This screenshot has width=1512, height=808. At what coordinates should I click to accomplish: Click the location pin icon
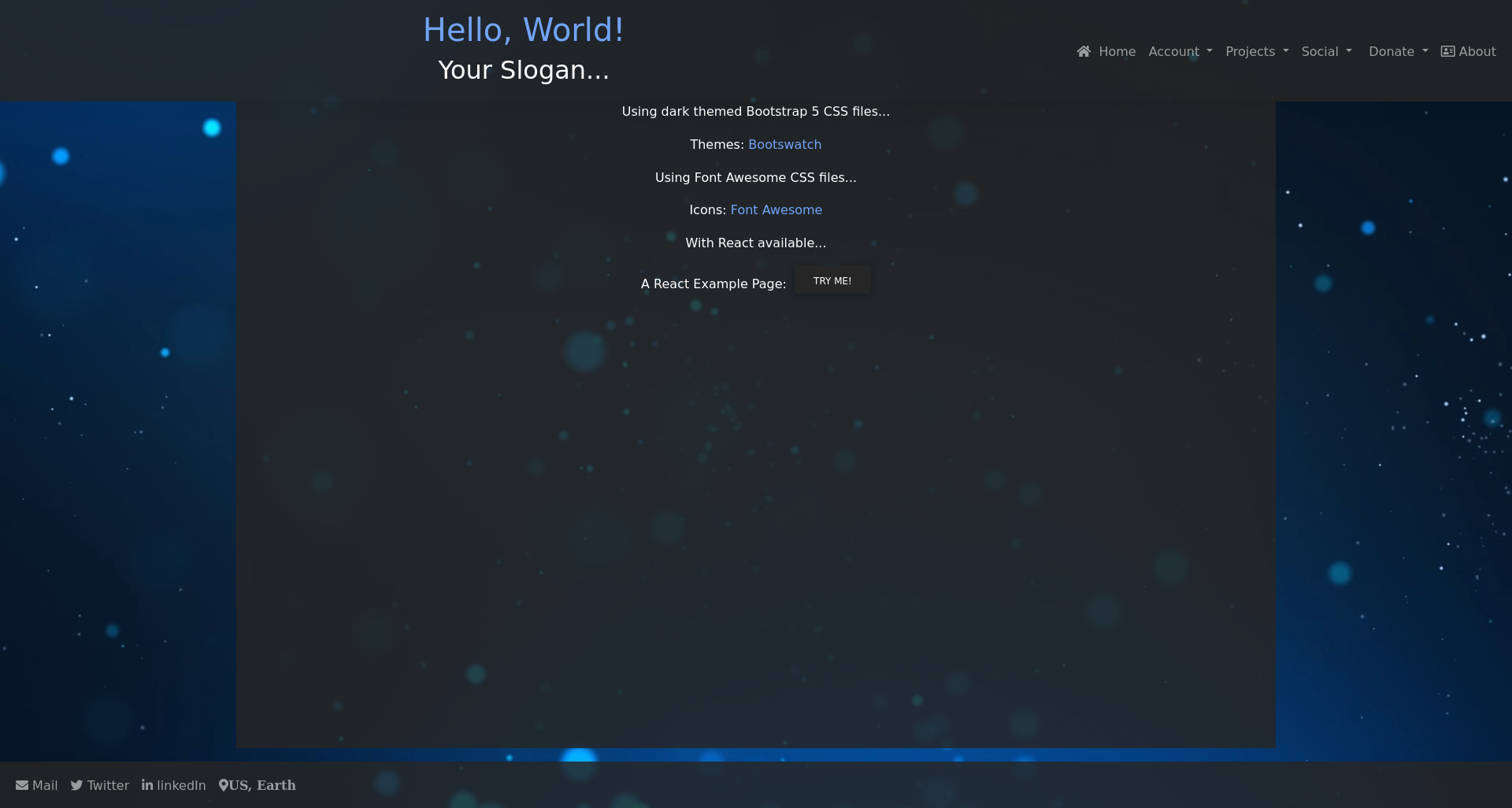click(224, 785)
